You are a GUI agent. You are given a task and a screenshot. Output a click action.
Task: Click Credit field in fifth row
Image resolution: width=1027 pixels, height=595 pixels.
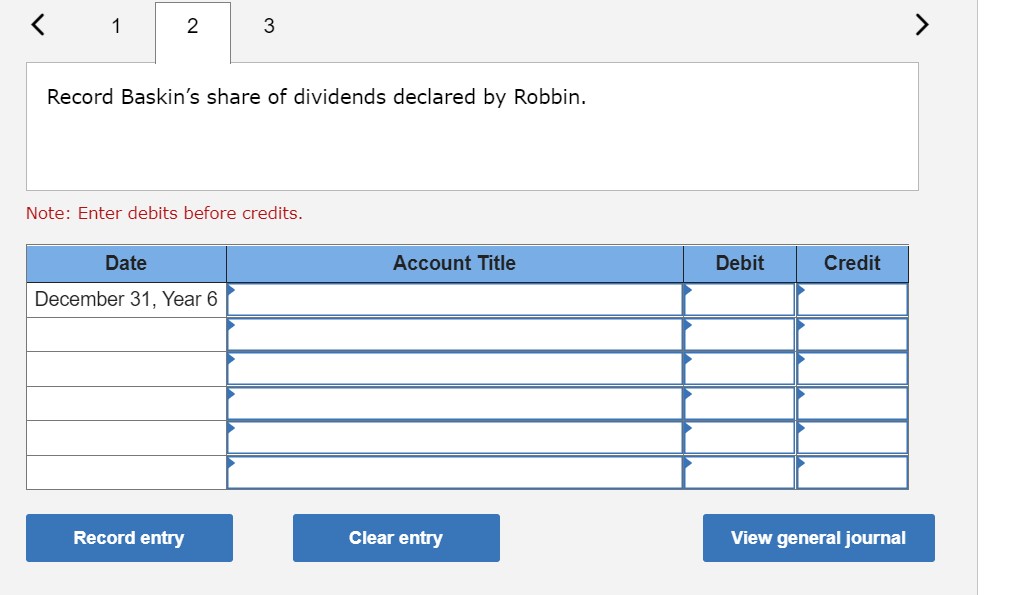(x=852, y=438)
